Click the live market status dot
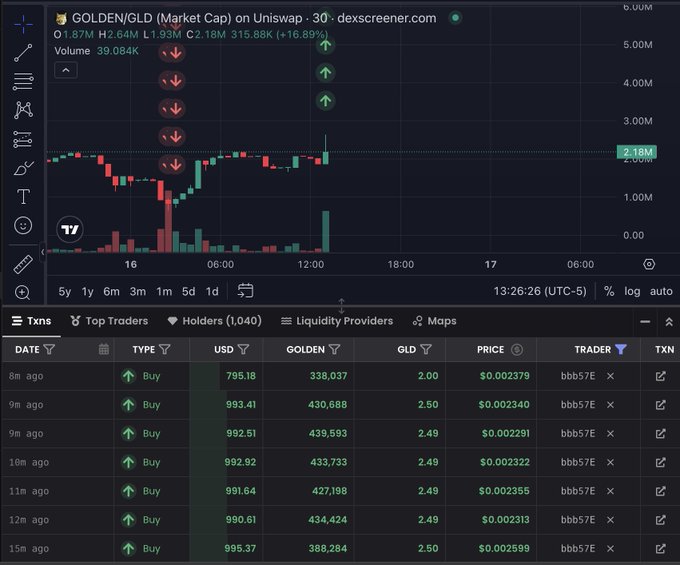This screenshot has width=680, height=565. click(455, 18)
